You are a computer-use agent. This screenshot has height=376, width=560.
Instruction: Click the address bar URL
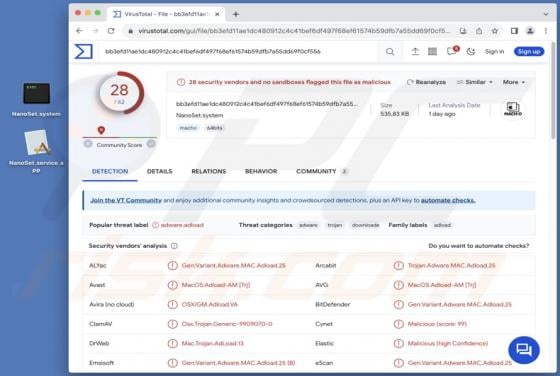294,31
